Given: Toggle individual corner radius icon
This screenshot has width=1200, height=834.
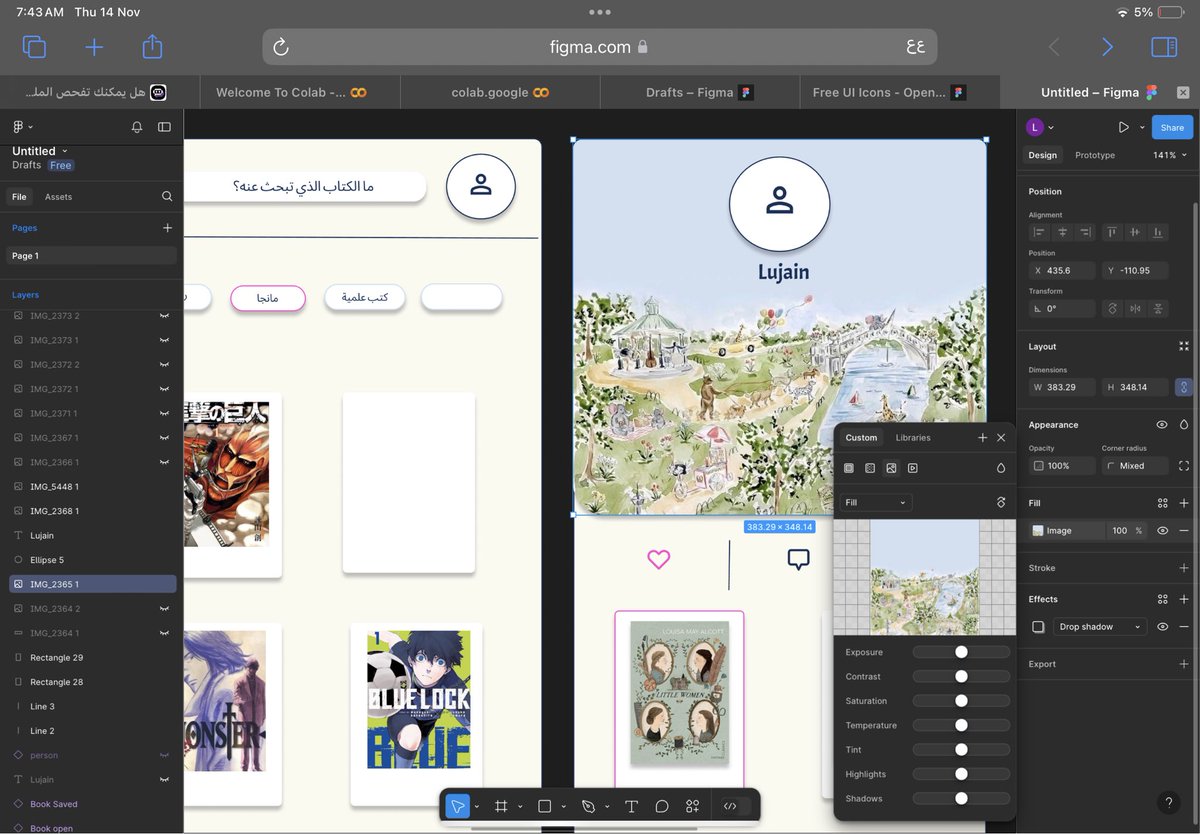Looking at the screenshot, I should (x=1184, y=466).
